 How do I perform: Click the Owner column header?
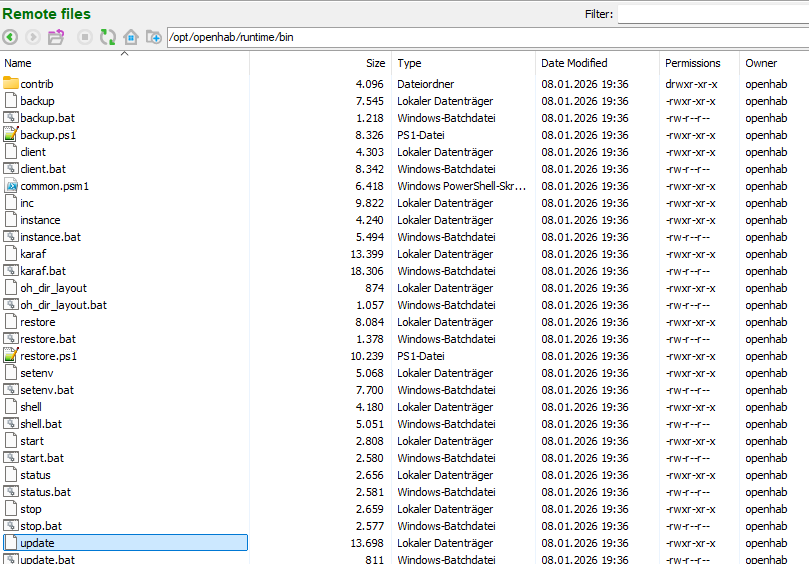click(773, 63)
